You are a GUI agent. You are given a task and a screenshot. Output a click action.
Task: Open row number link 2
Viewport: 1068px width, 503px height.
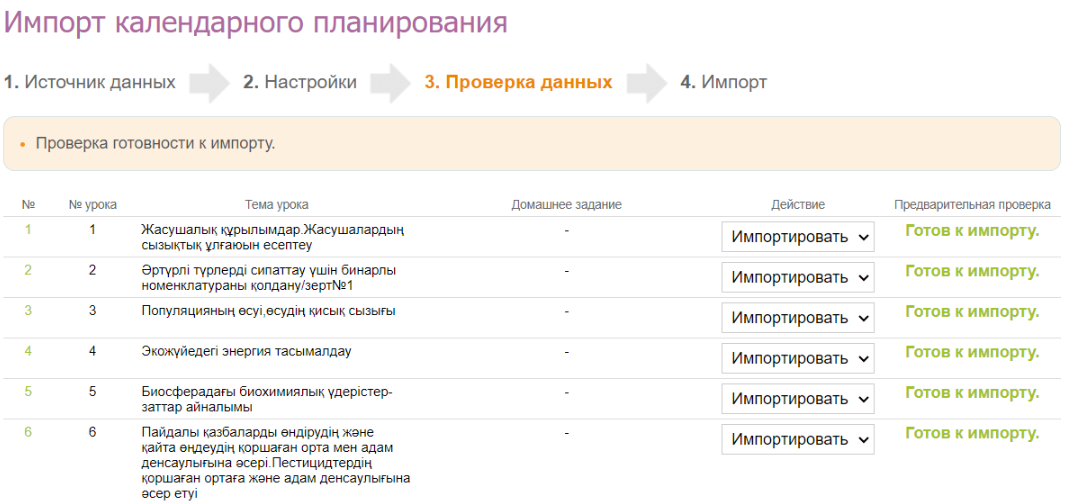click(x=28, y=270)
